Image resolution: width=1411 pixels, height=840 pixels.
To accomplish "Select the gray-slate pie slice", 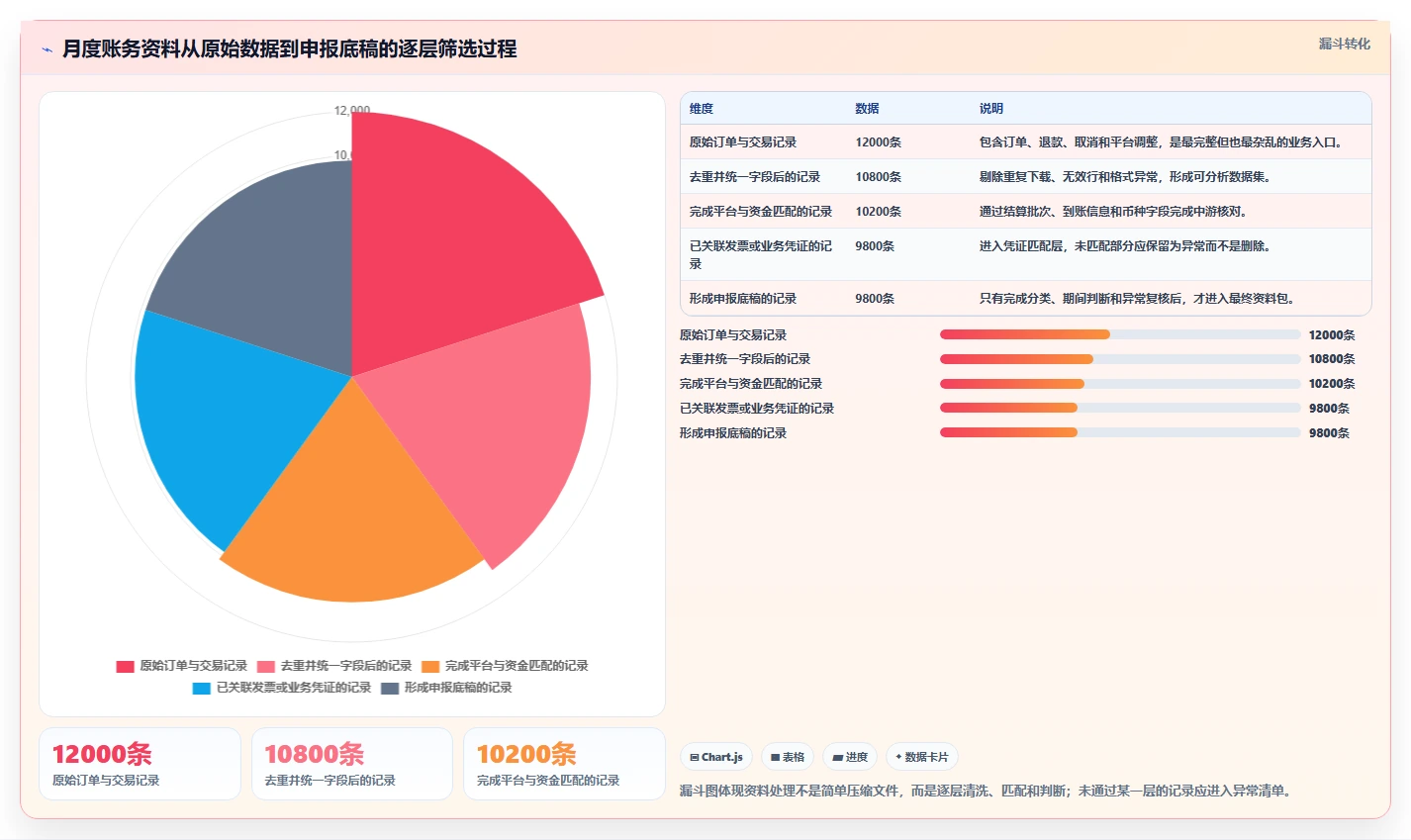I will (272, 267).
